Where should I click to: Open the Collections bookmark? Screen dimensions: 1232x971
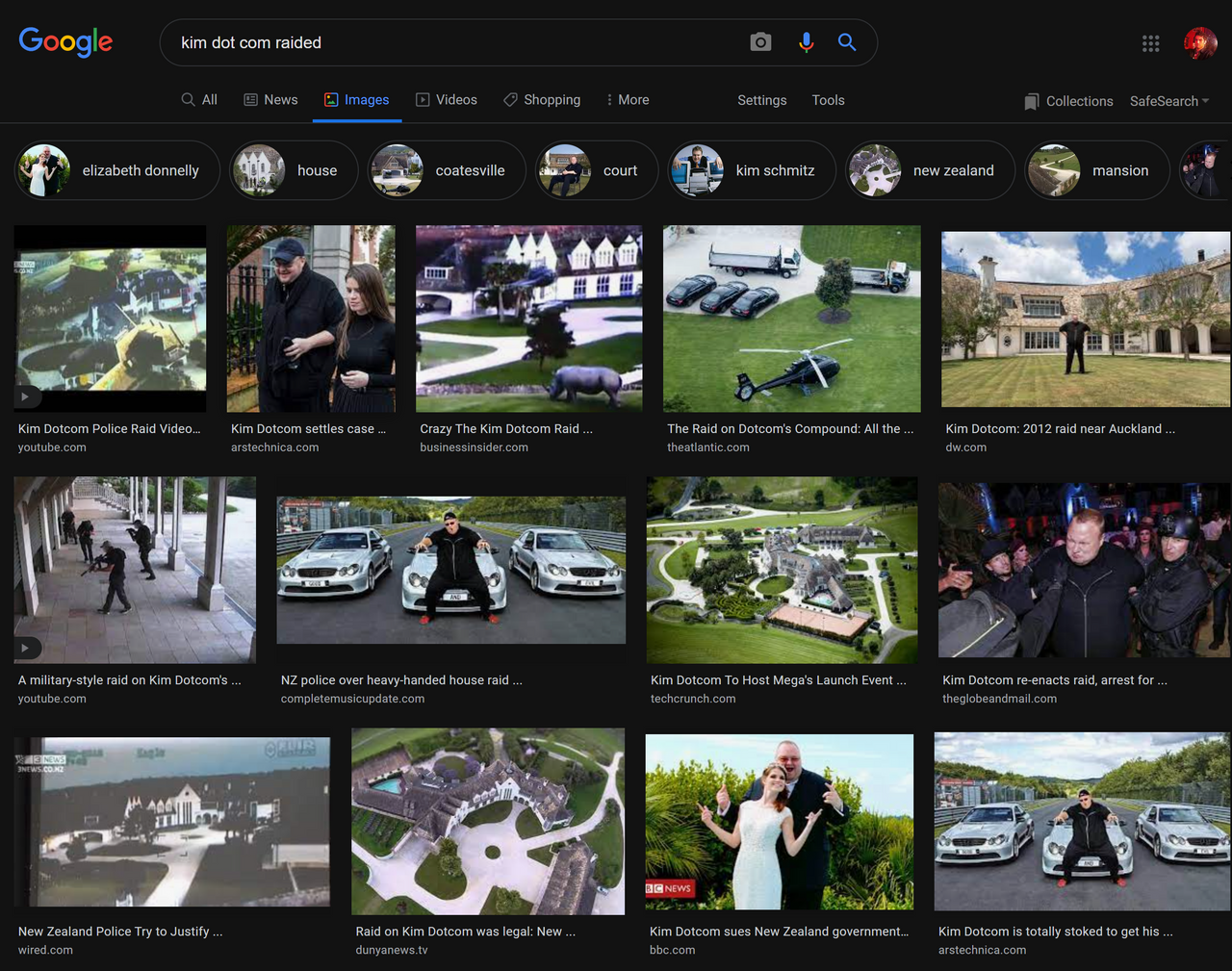[1068, 101]
